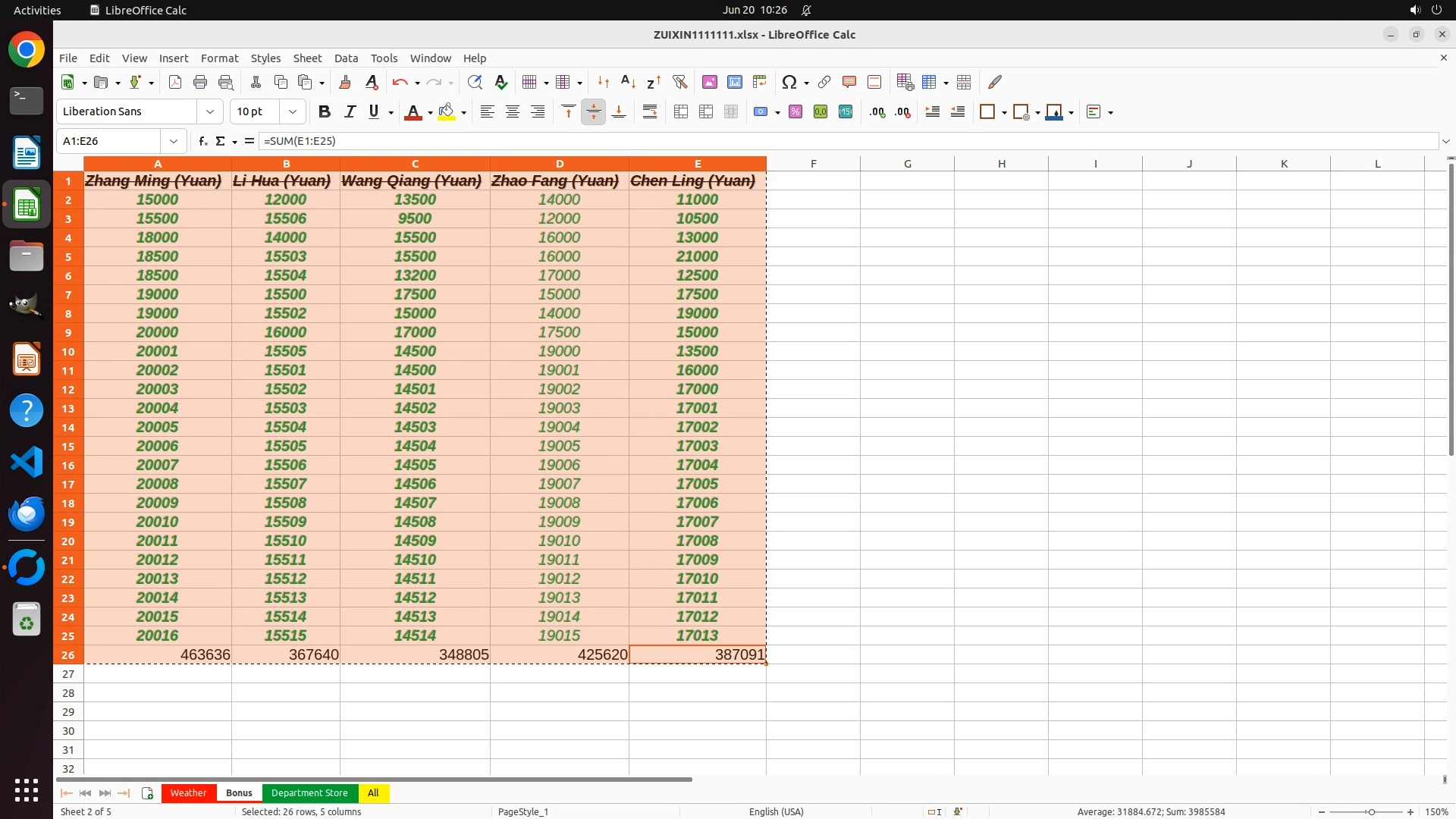Click the Format as Percent icon

(x=795, y=112)
